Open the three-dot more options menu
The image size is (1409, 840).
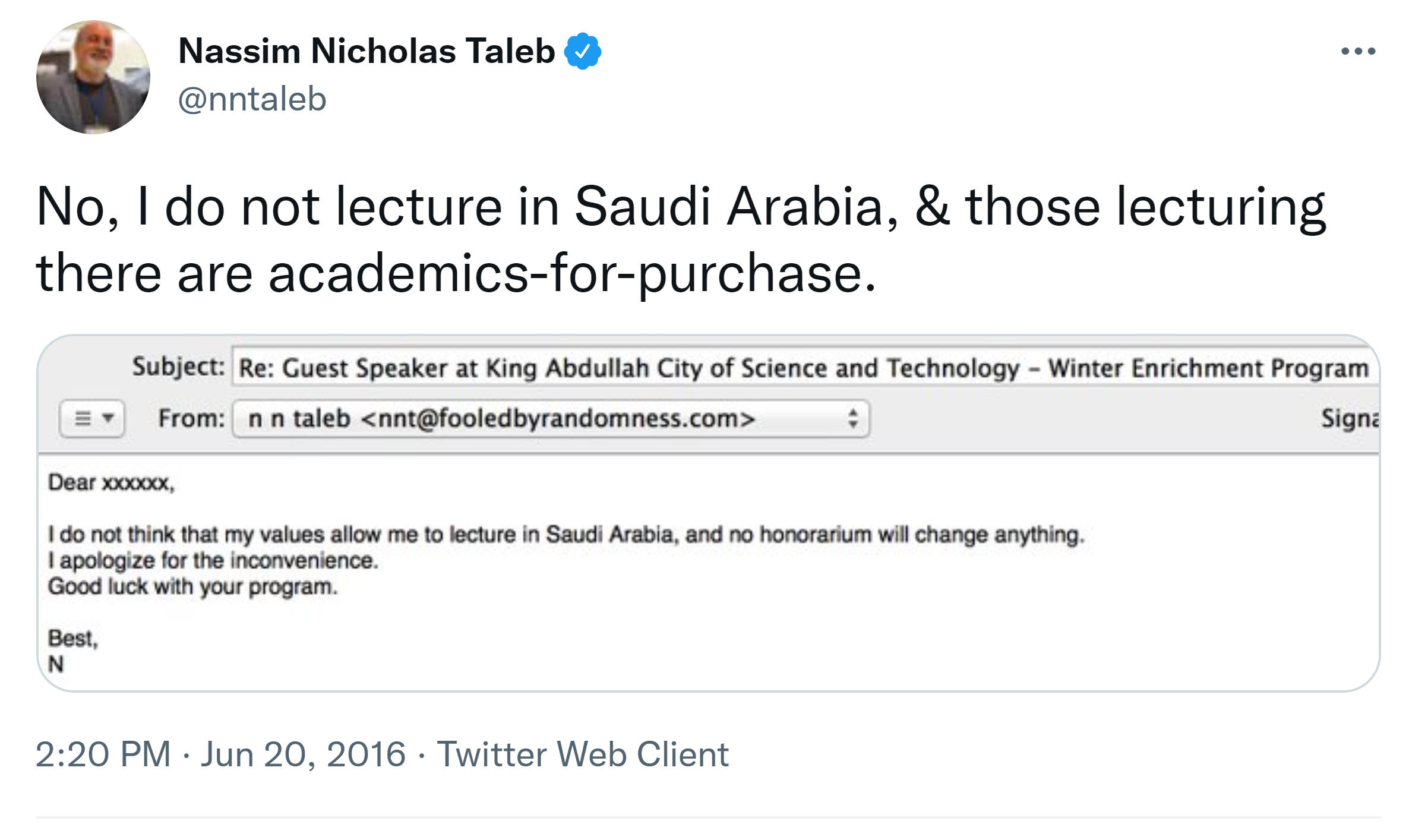[x=1358, y=52]
